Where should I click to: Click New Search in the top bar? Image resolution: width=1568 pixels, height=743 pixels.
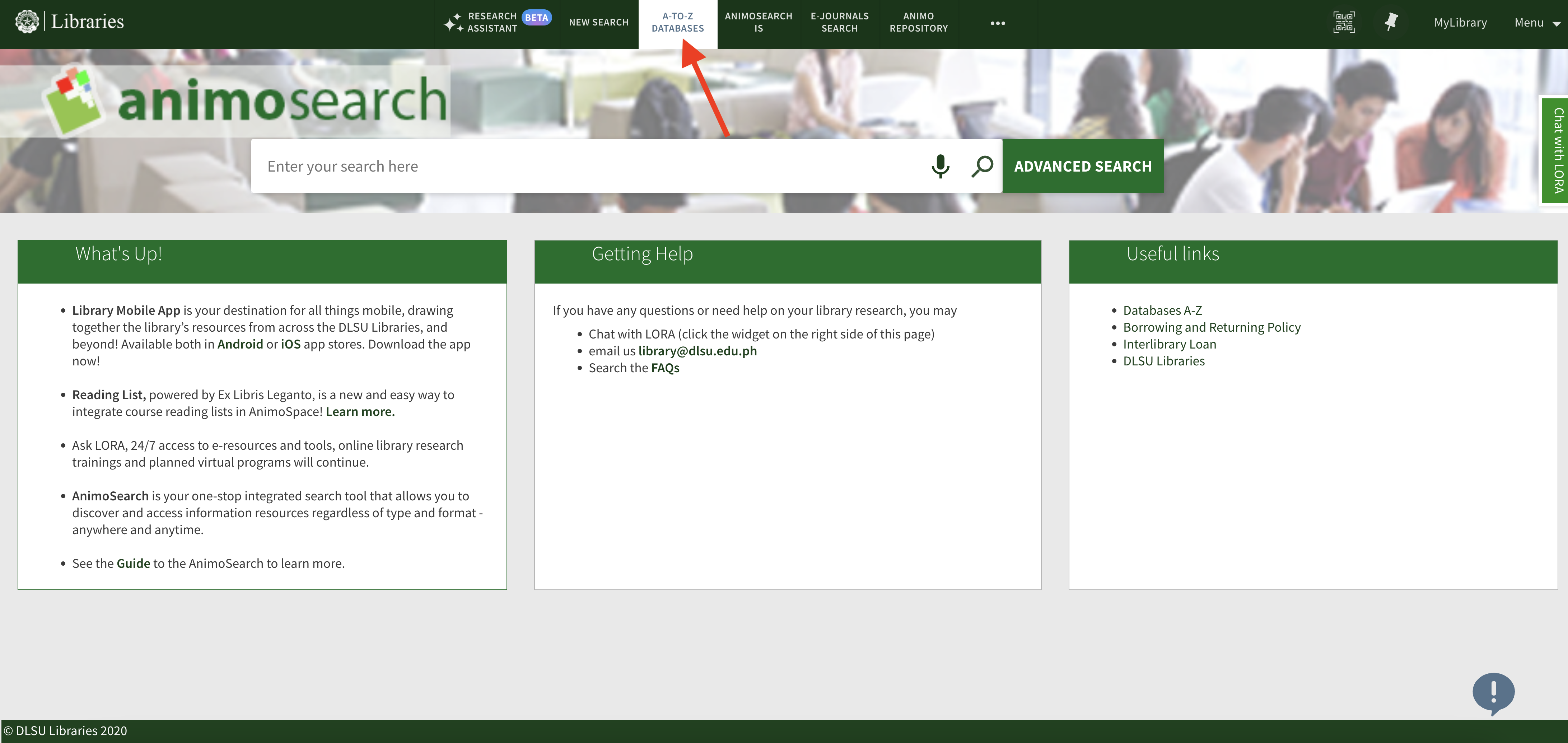pos(598,23)
